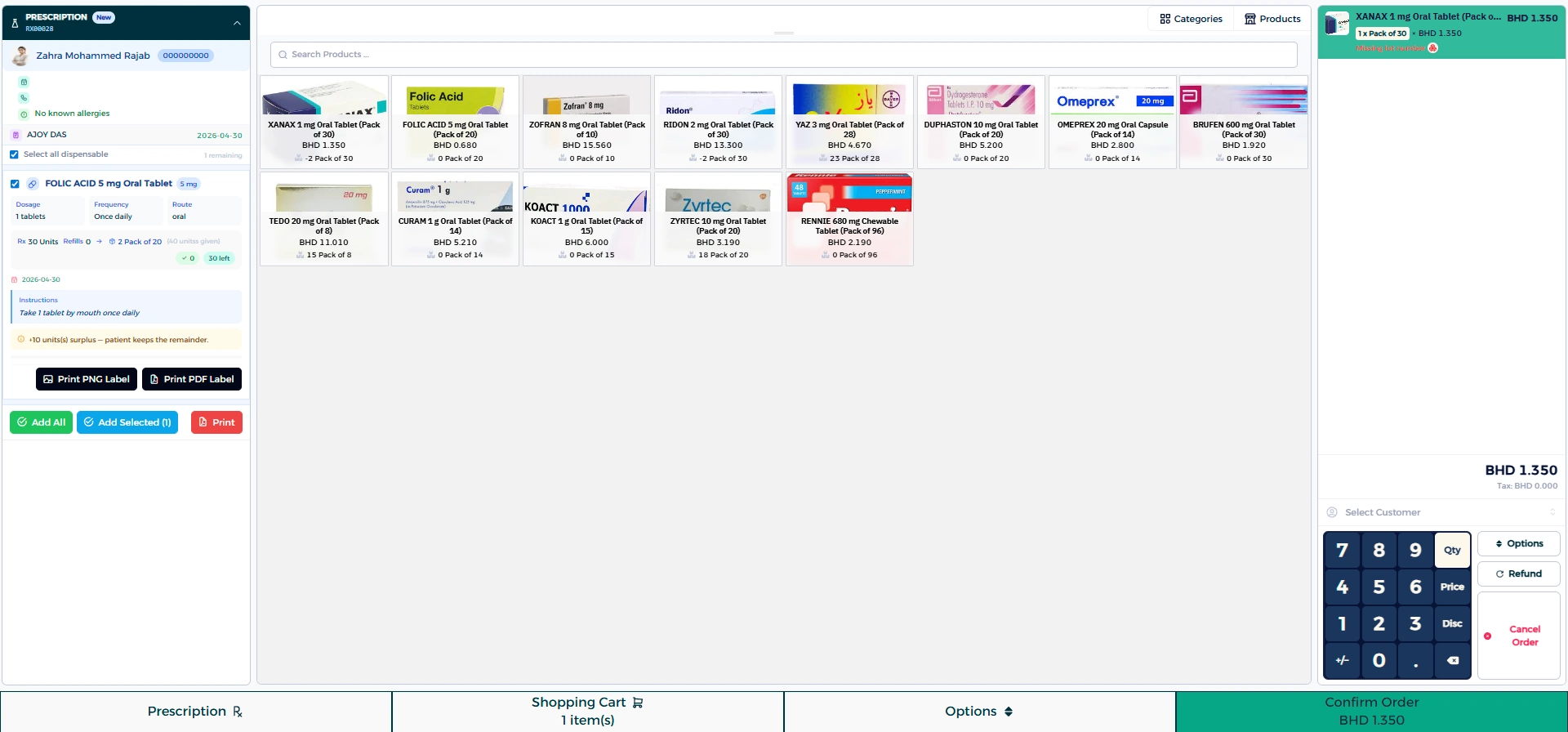The image size is (1568, 732).
Task: Open patient avatar of Zahra Mohammed Rajab
Action: click(20, 56)
